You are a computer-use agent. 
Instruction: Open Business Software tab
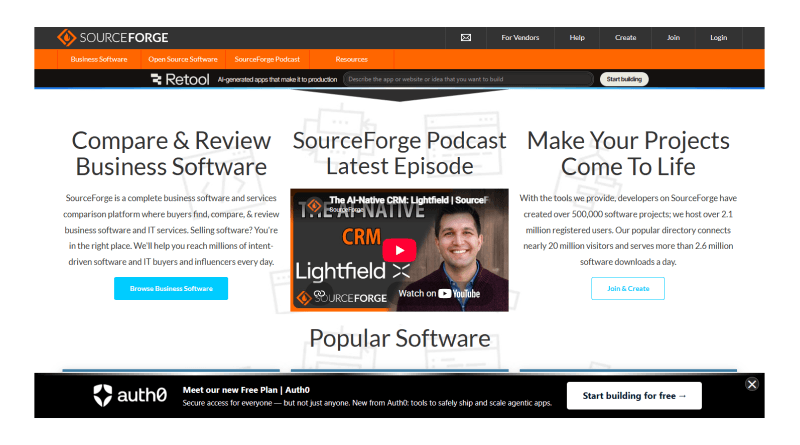click(x=99, y=59)
